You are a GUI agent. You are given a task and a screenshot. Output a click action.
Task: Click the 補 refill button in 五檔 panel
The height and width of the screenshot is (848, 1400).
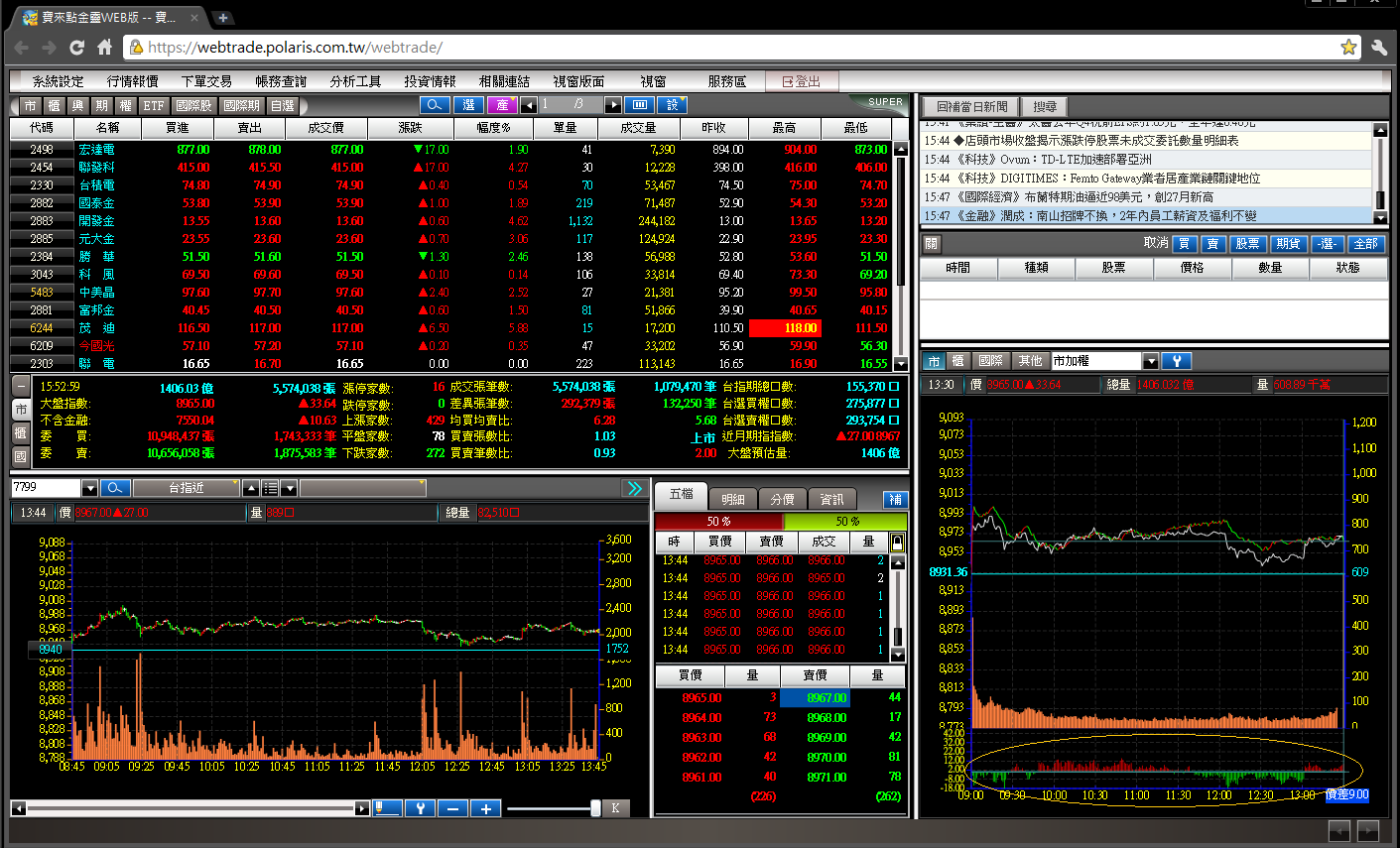pos(896,499)
